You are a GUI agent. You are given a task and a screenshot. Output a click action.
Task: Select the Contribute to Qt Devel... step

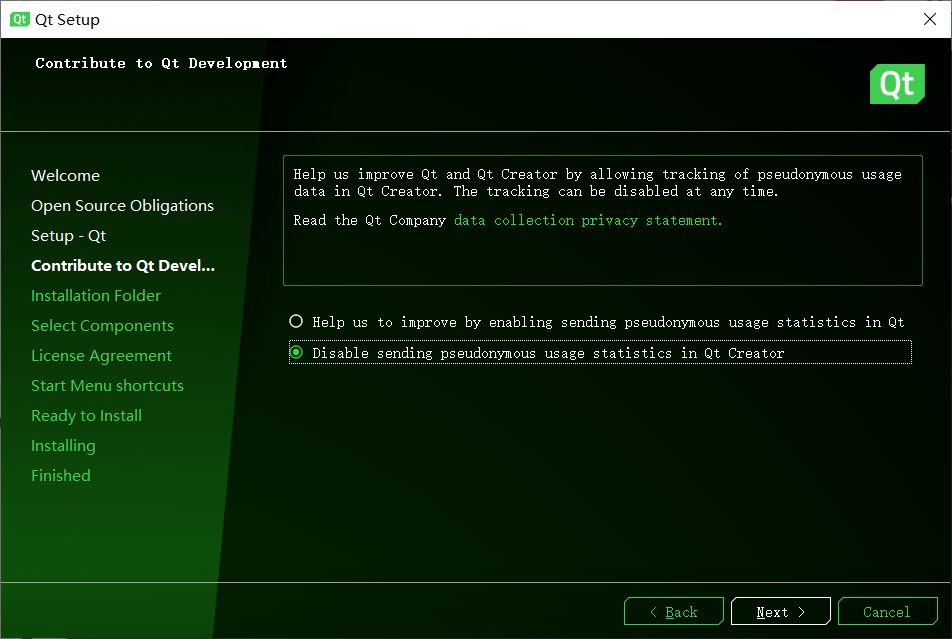(x=123, y=265)
